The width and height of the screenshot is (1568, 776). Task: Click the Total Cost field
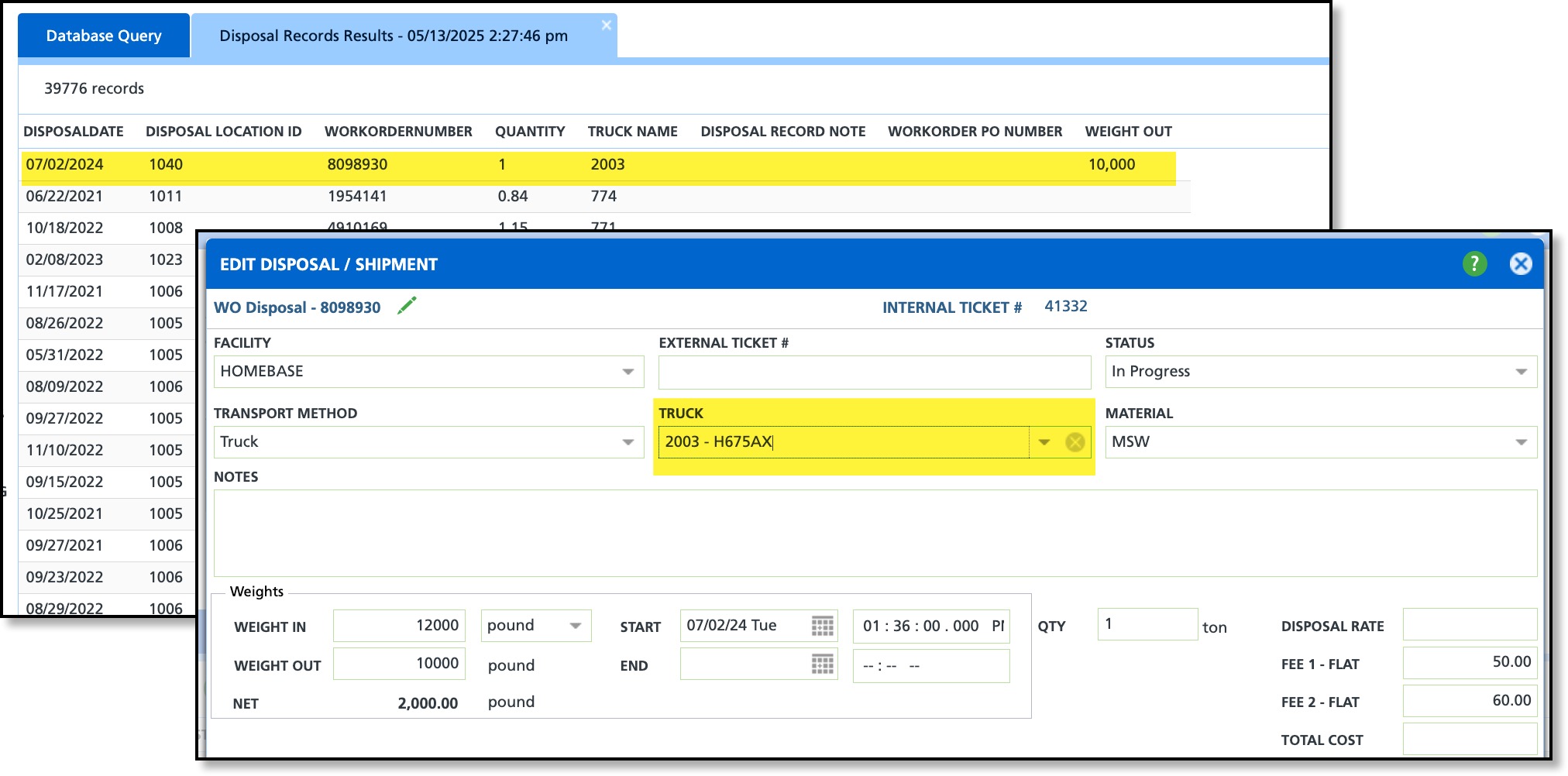tap(1470, 739)
